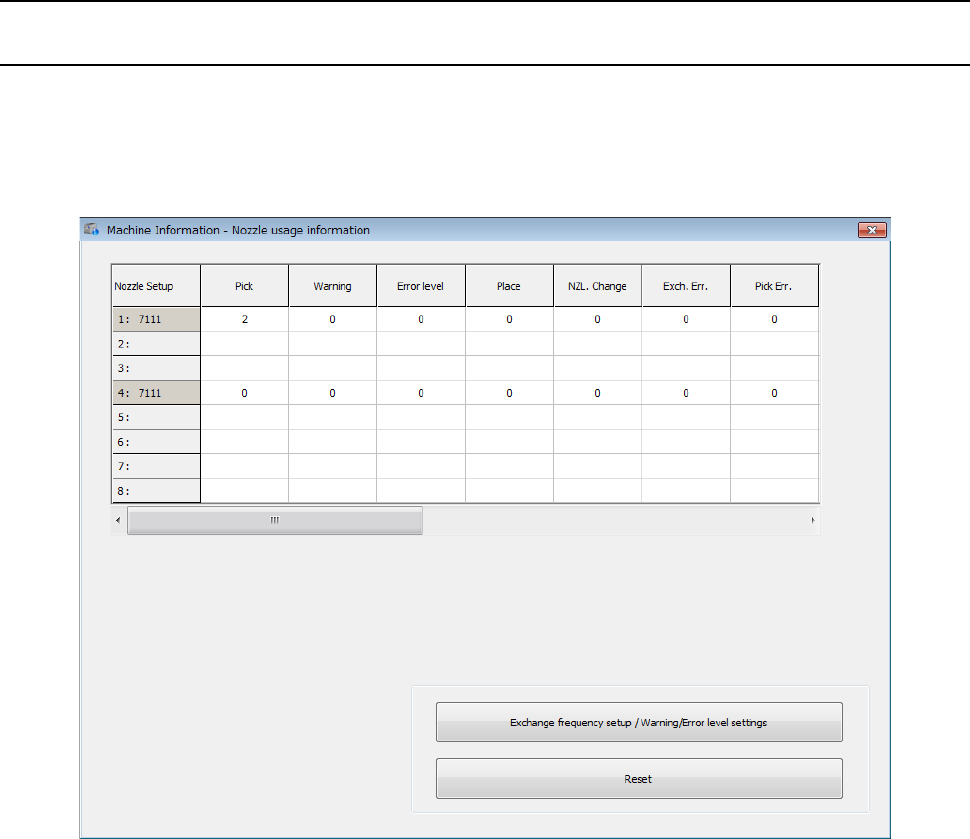Image resolution: width=970 pixels, height=839 pixels.
Task: Select nozzle row 8:
Action: pos(156,491)
